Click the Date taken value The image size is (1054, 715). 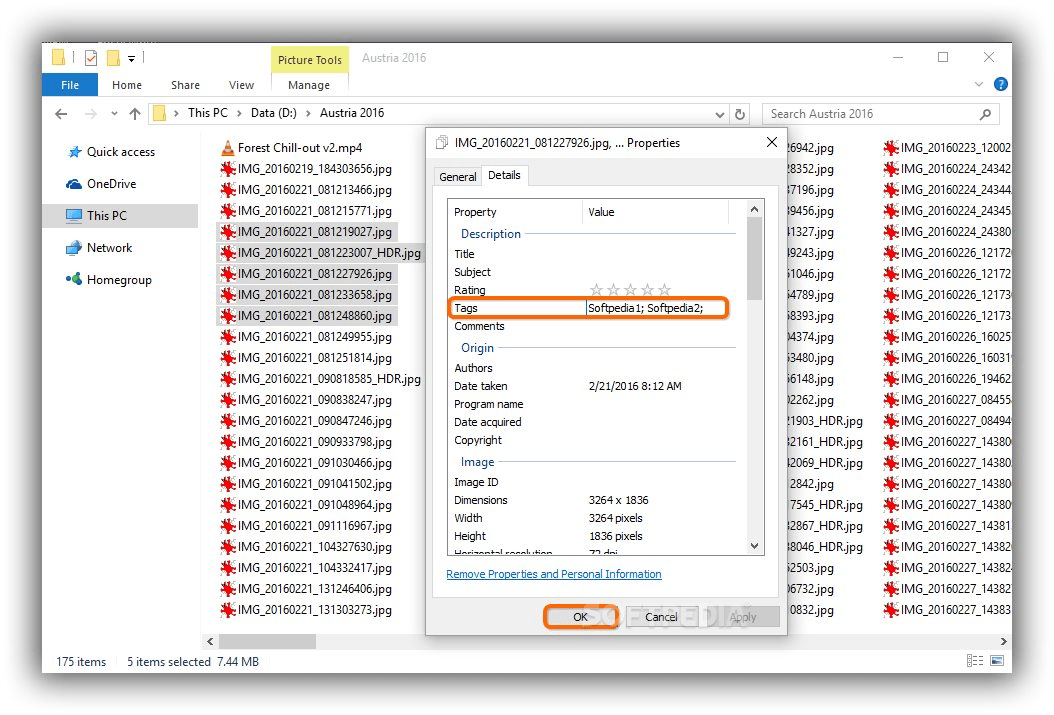click(x=635, y=386)
